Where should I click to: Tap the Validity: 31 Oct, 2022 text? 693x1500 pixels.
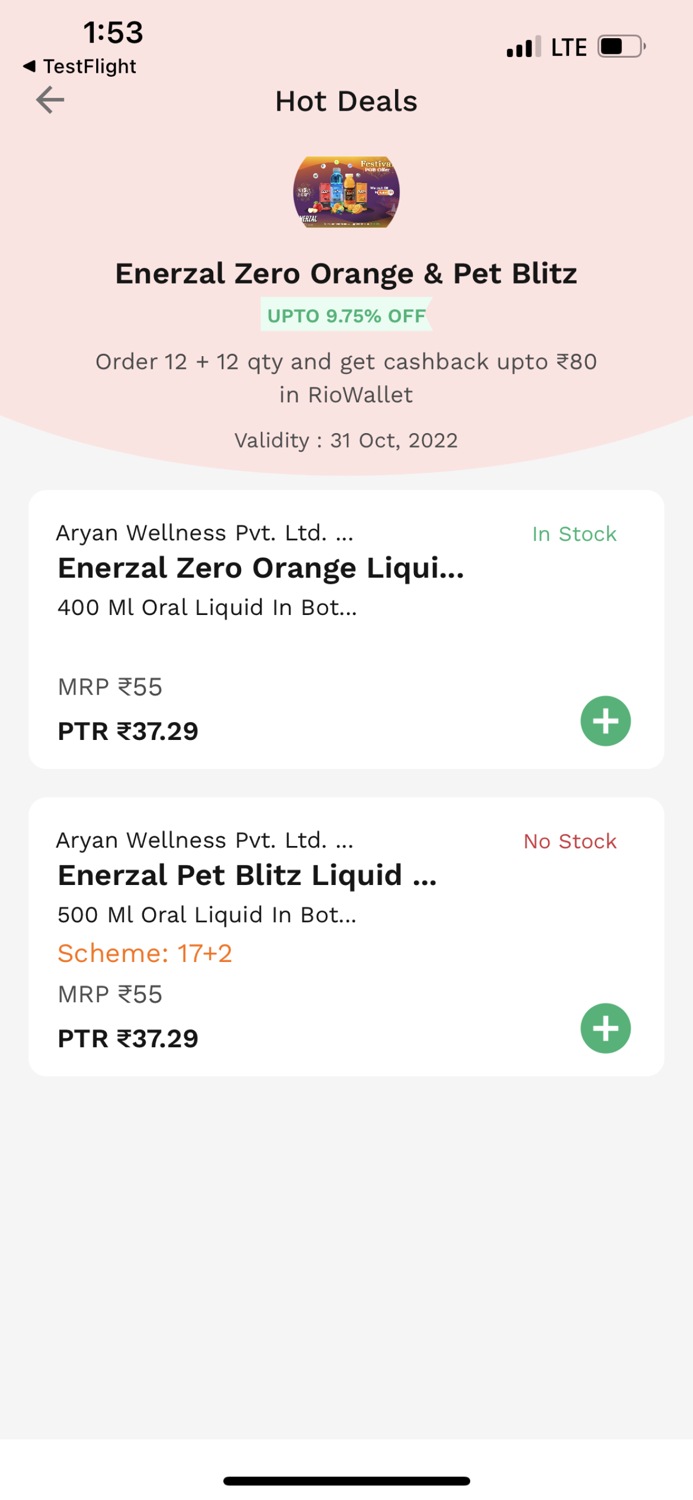tap(346, 440)
